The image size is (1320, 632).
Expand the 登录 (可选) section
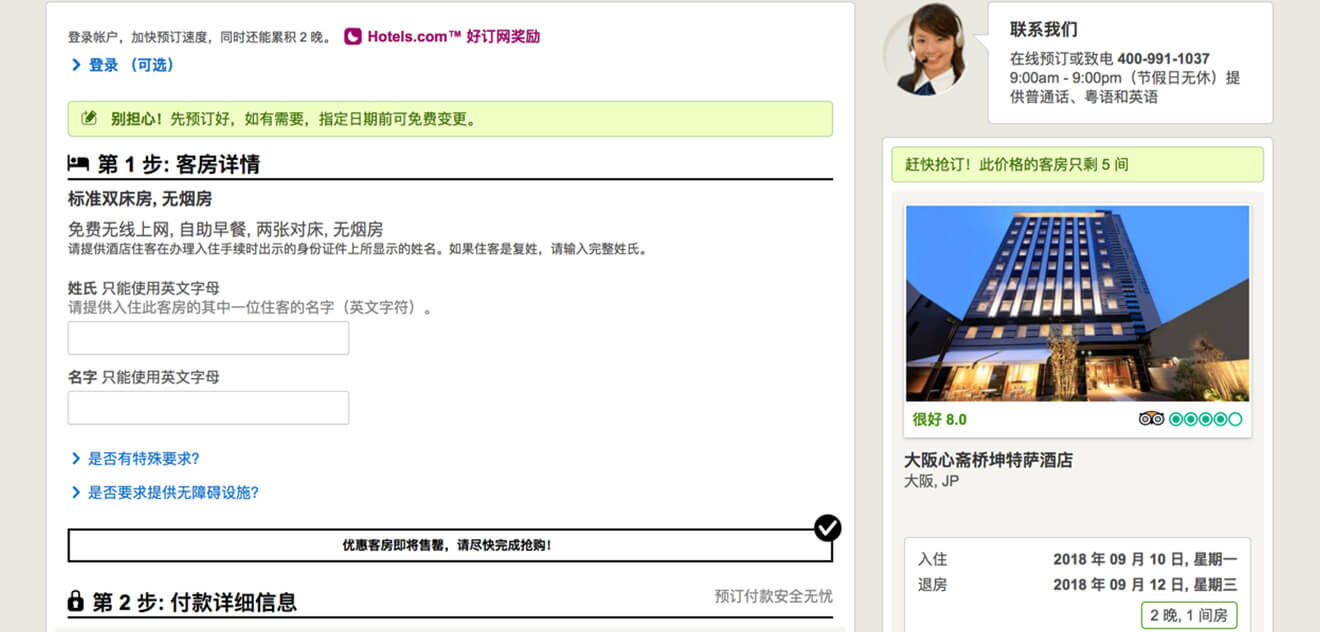pos(122,65)
